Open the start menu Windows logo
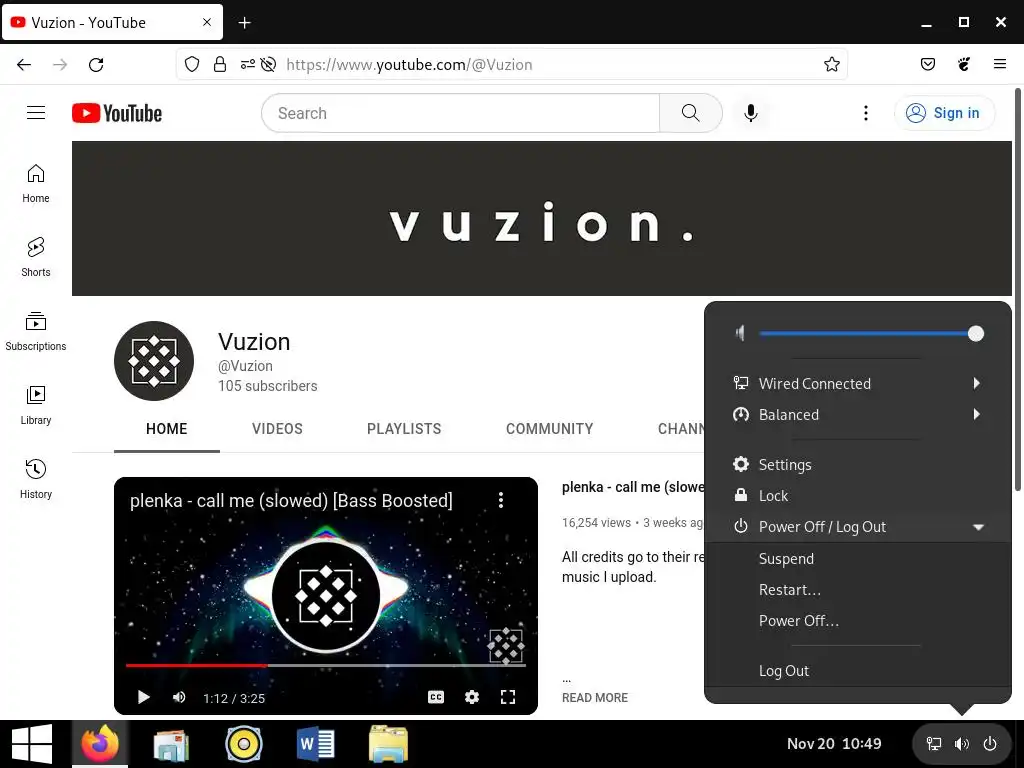The height and width of the screenshot is (768, 1024). coord(32,744)
